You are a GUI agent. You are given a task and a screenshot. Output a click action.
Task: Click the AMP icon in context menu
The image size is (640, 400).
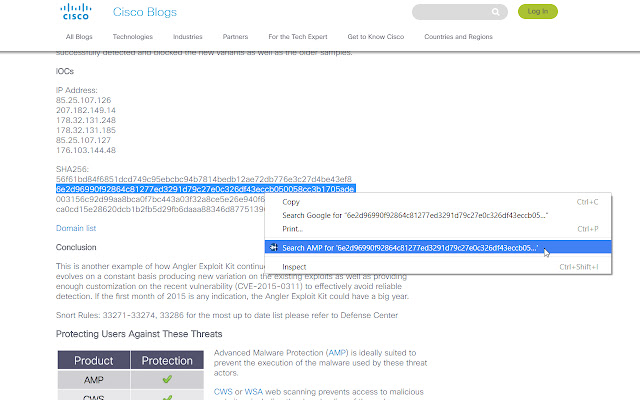tap(274, 247)
